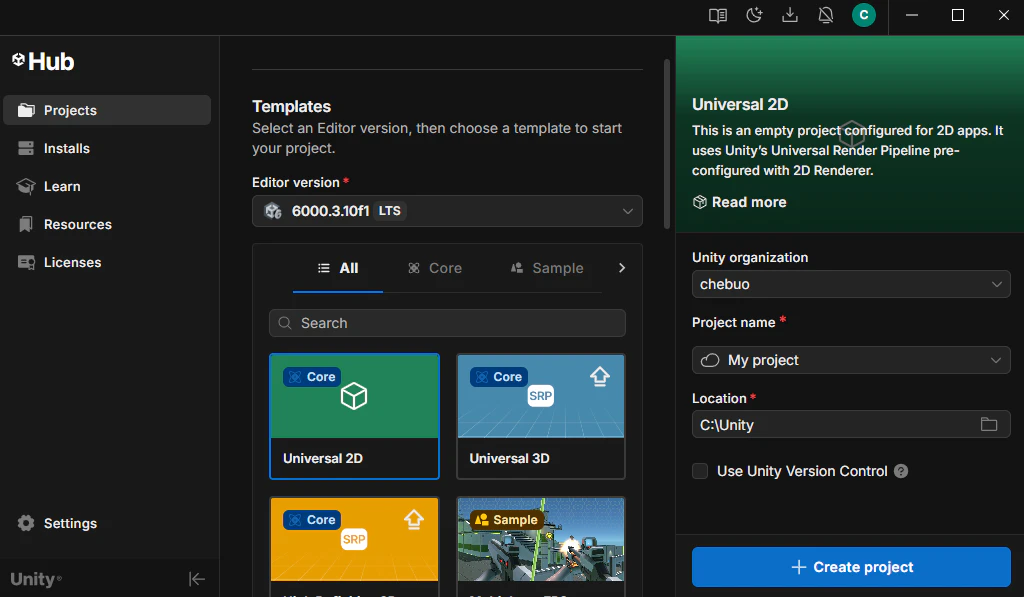
Task: Click the LTS tag in Editor version
Action: pyautogui.click(x=390, y=211)
